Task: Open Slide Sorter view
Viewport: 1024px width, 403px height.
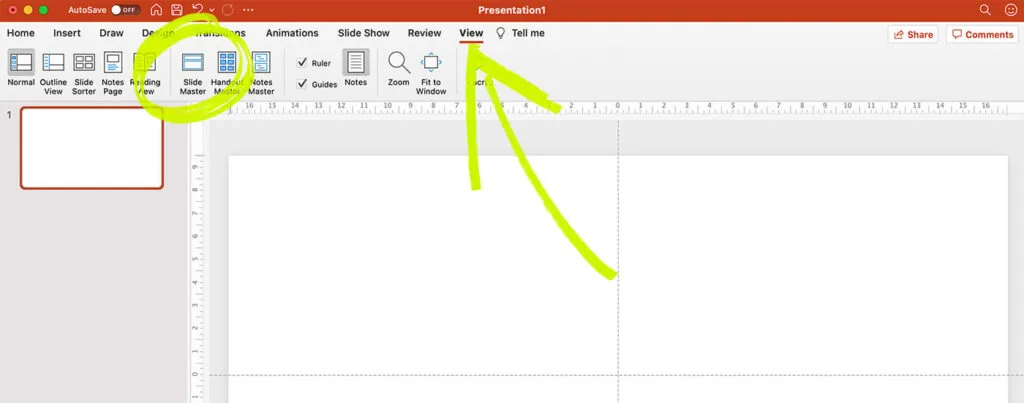Action: 84,71
